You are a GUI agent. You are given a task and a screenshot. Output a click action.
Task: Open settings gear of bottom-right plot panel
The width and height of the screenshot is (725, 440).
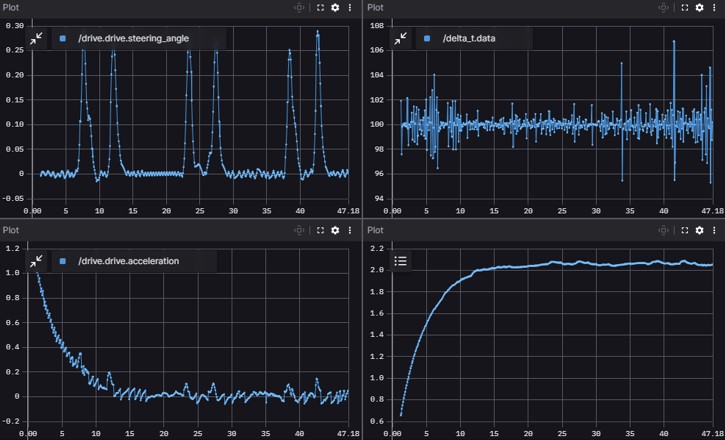tap(699, 230)
